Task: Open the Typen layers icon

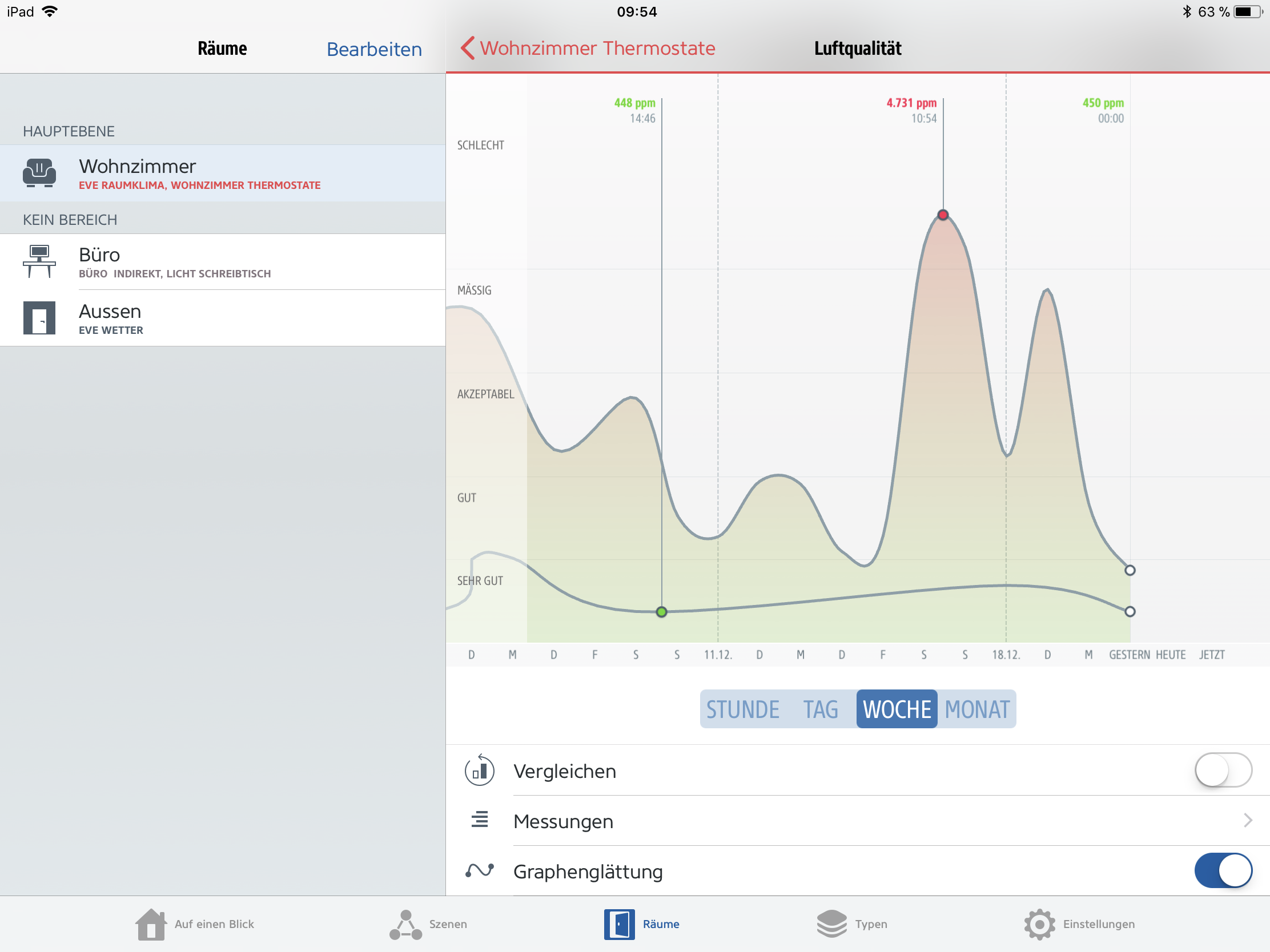Action: (831, 924)
